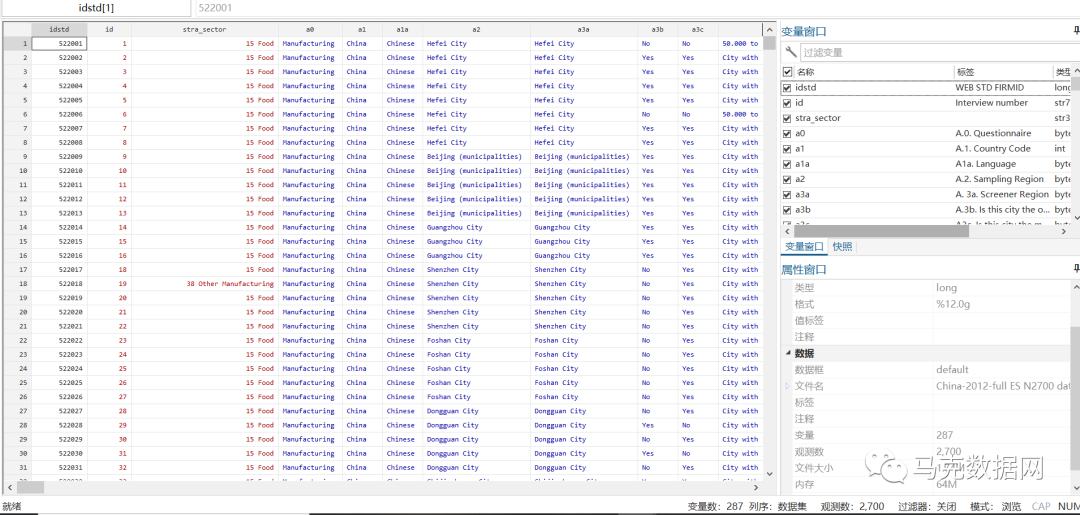Select the 变量窗口 tab
The image size is (1080, 515).
pyautogui.click(x=804, y=246)
